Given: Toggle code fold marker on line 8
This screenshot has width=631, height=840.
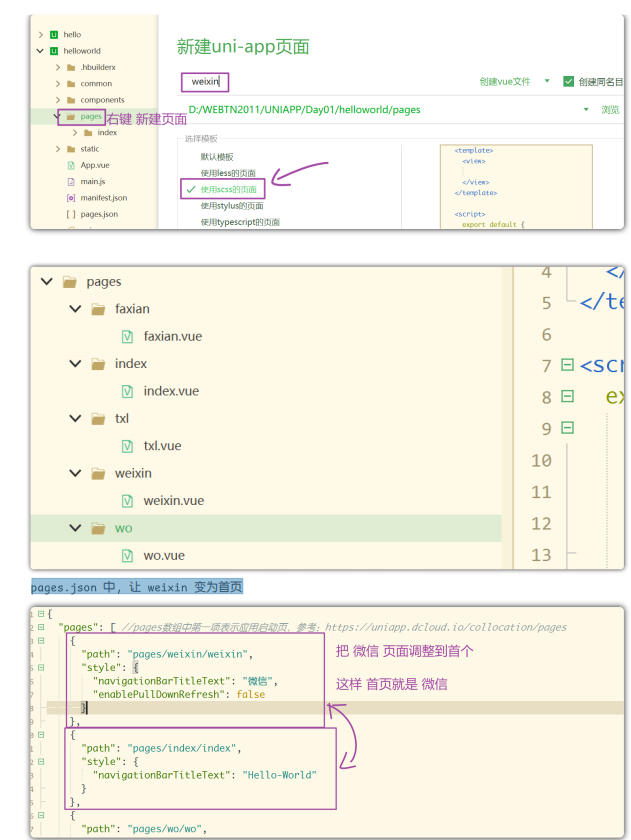Looking at the screenshot, I should click(x=567, y=396).
